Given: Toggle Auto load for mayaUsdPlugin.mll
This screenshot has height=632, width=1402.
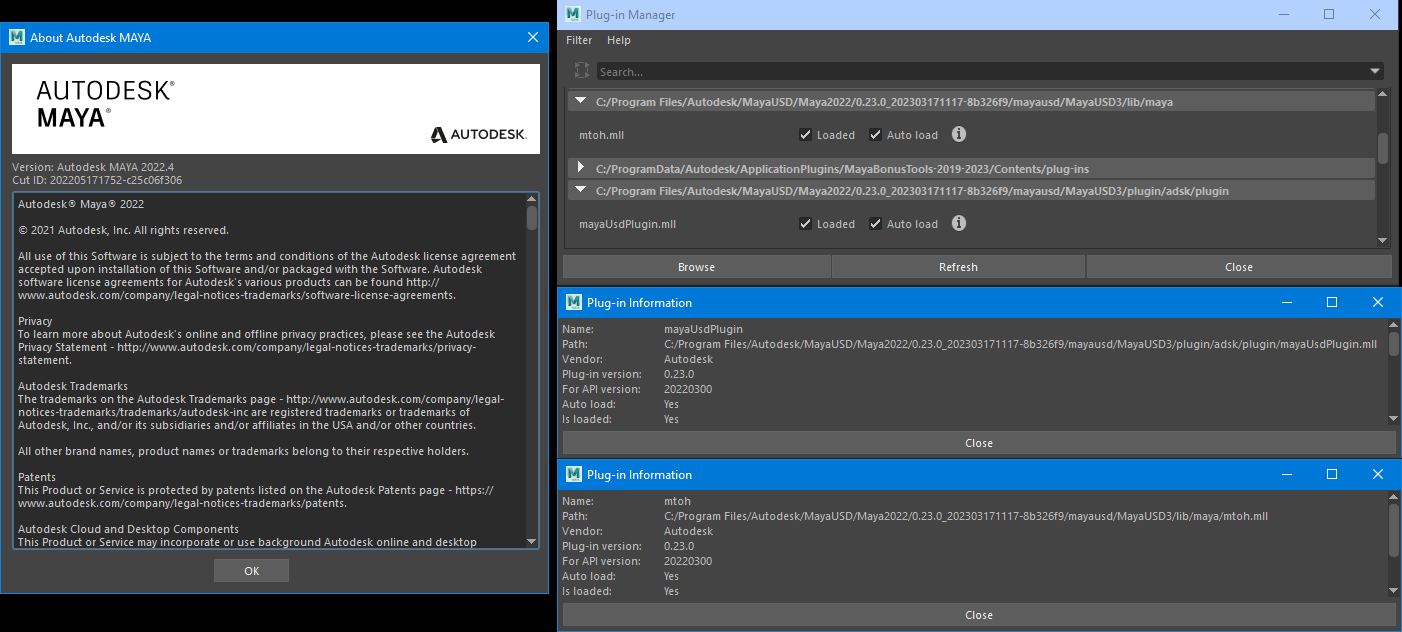Looking at the screenshot, I should click(876, 224).
